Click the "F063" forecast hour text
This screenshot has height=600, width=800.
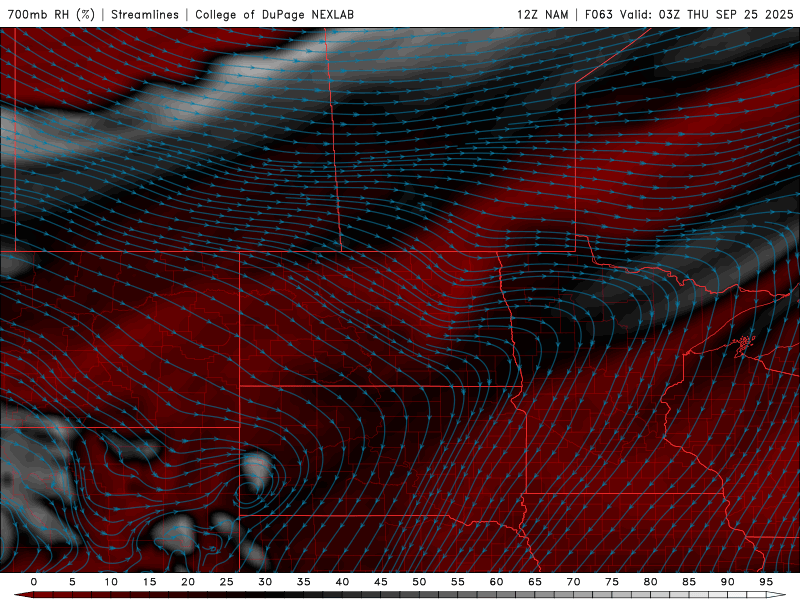pyautogui.click(x=598, y=14)
